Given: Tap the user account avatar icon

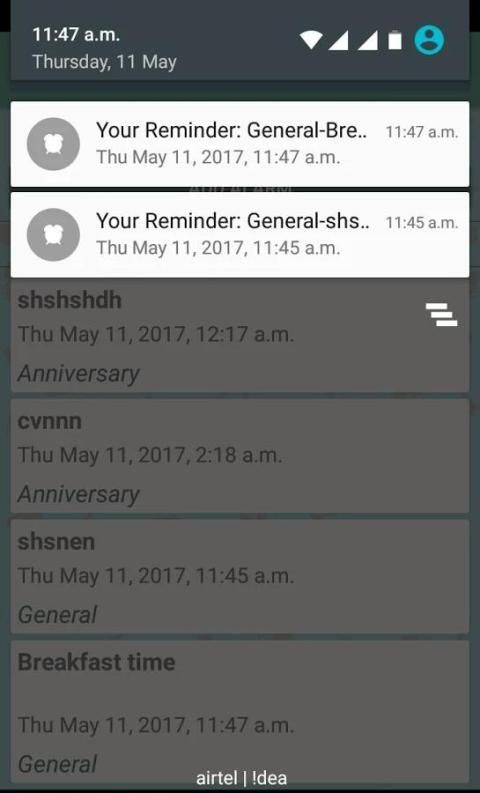Looking at the screenshot, I should pyautogui.click(x=429, y=40).
